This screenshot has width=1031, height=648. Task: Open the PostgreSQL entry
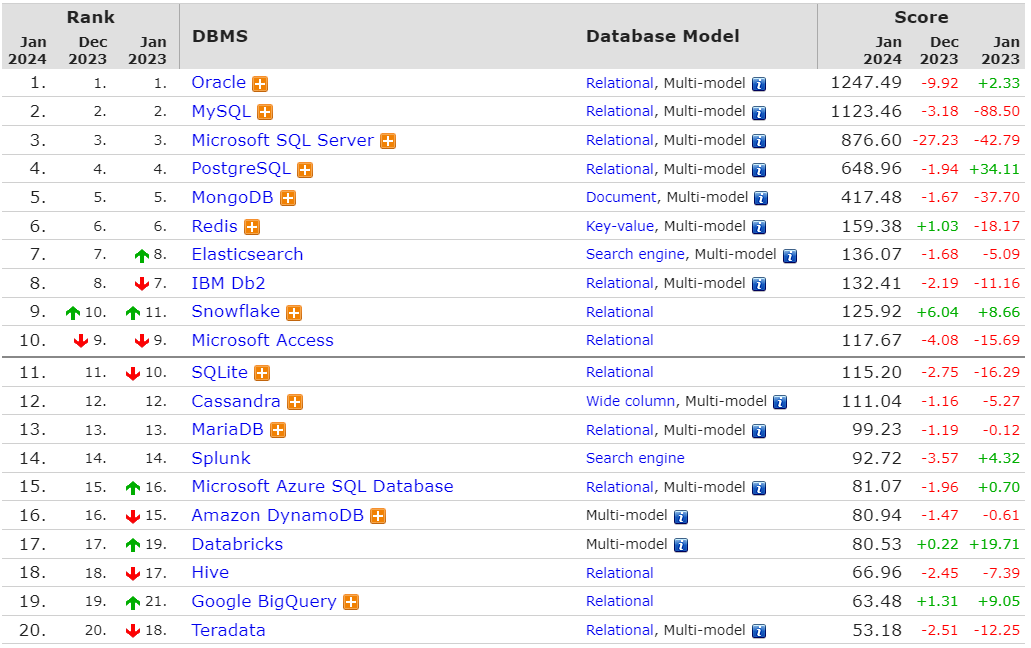[x=241, y=169]
